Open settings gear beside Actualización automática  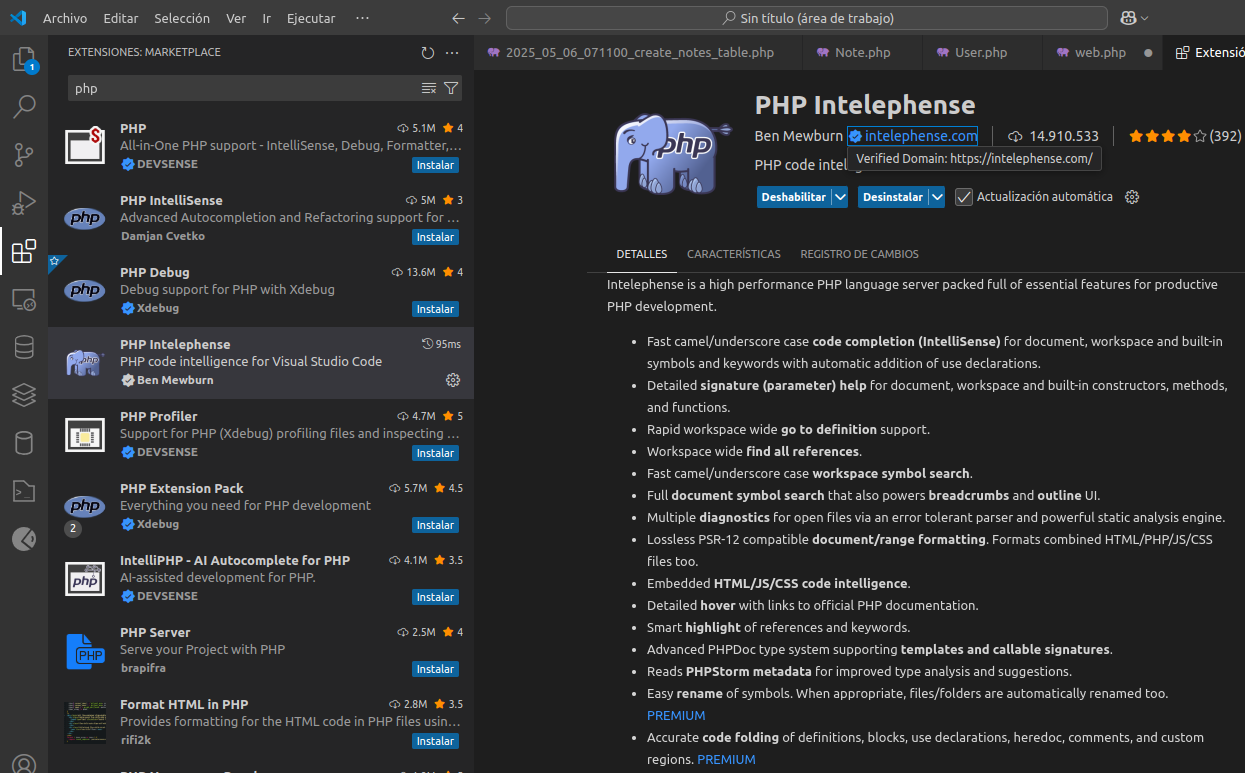coord(1132,197)
